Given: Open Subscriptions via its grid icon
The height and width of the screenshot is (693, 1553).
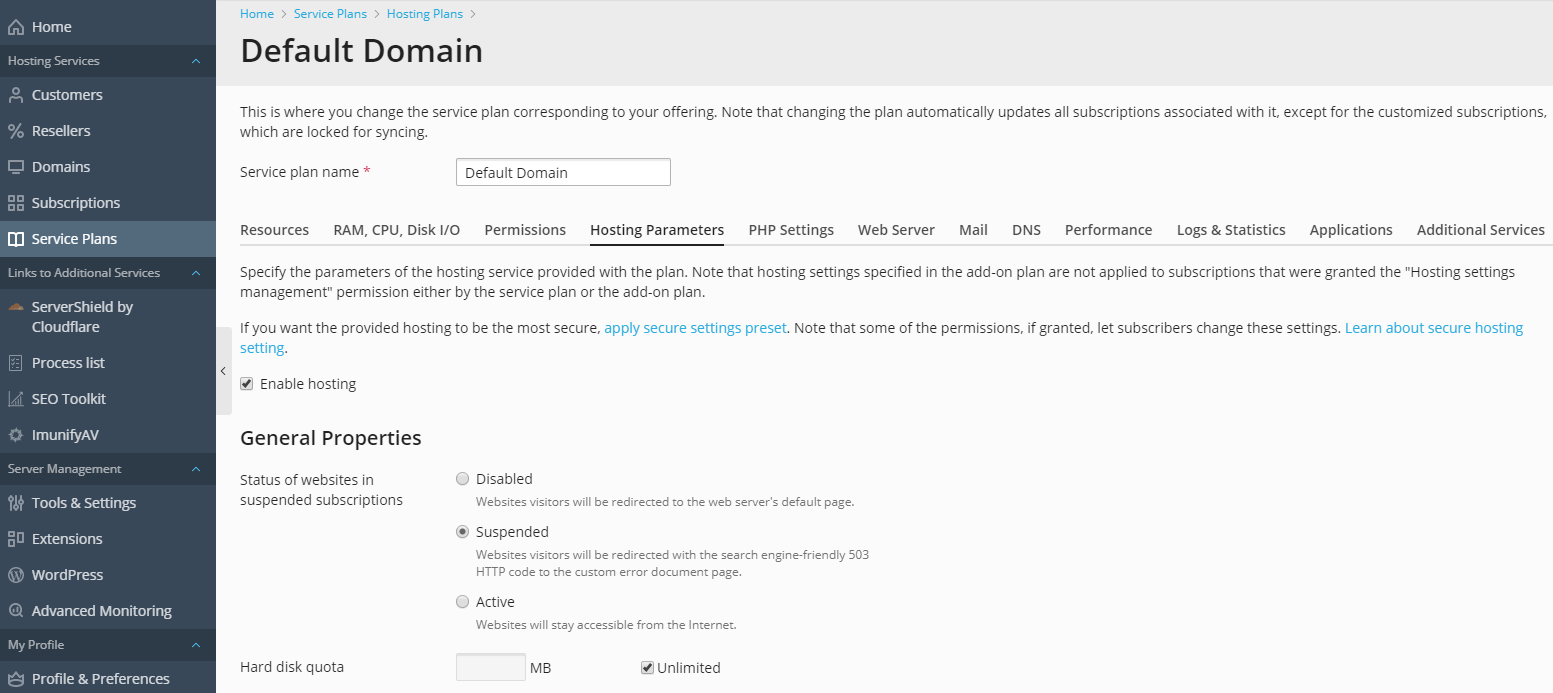Looking at the screenshot, I should (16, 203).
